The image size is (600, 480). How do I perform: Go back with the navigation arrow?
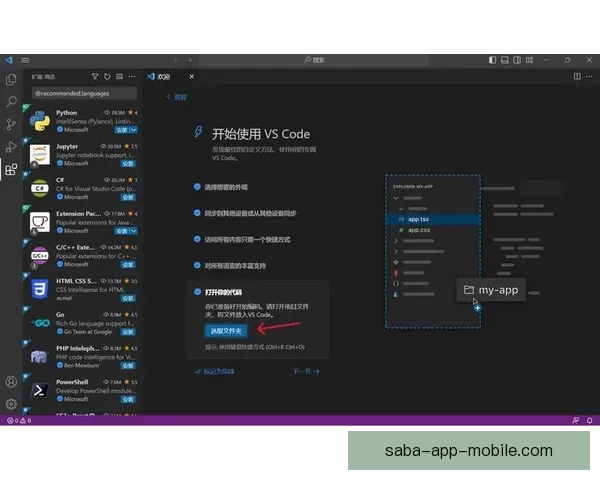pos(176,60)
